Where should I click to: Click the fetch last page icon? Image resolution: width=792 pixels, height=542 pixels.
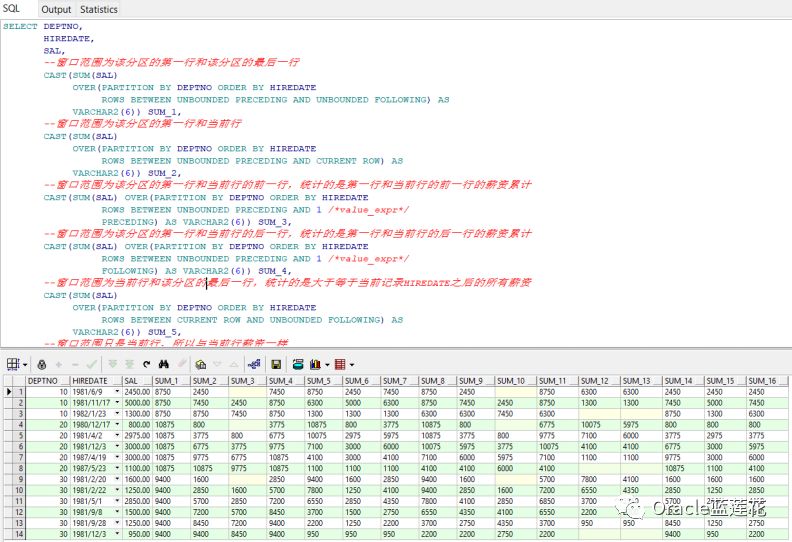click(129, 364)
